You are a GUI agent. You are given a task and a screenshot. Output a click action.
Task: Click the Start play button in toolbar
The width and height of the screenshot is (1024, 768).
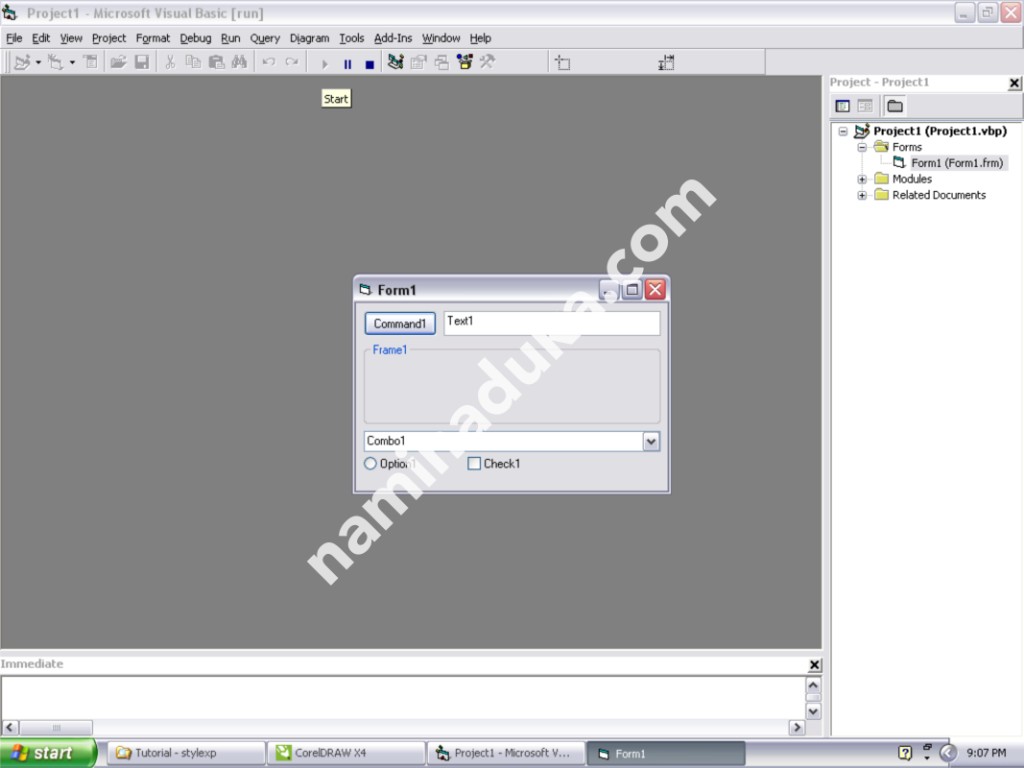pos(325,64)
